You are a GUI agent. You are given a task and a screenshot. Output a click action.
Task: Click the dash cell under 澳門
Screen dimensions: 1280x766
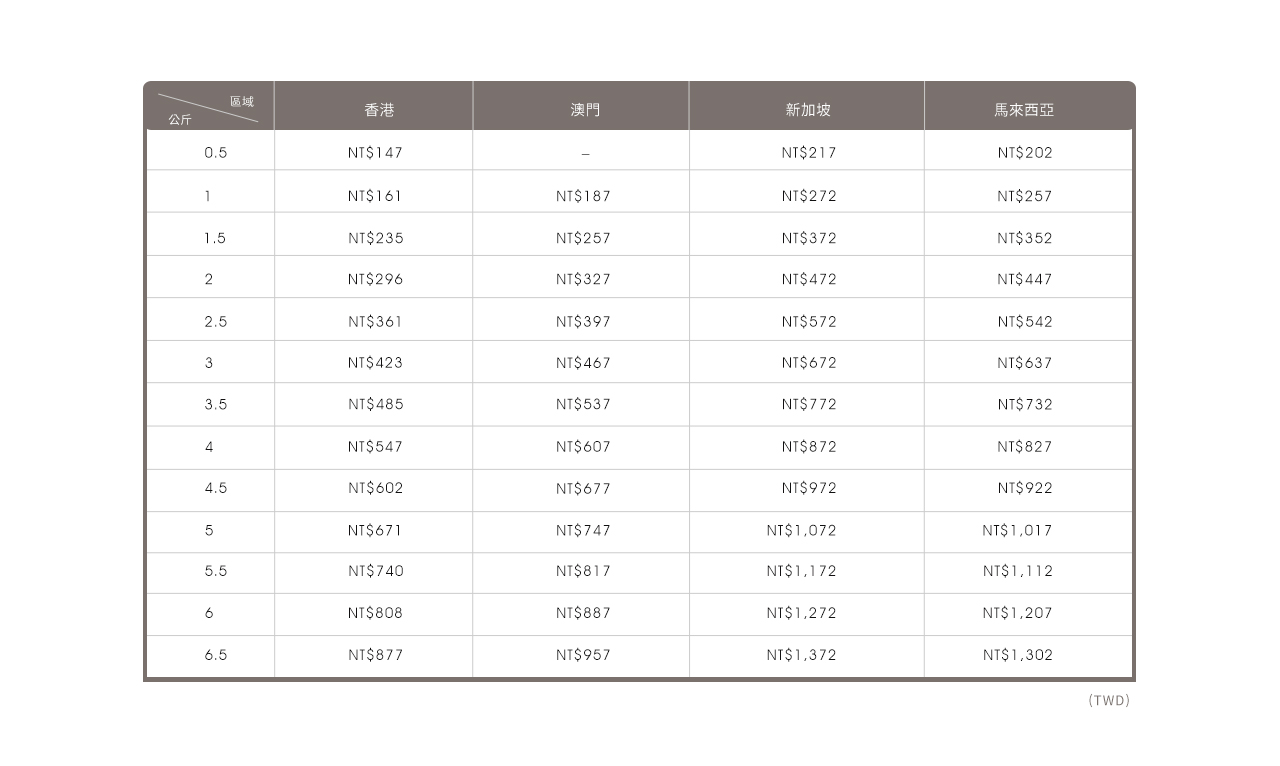585,154
